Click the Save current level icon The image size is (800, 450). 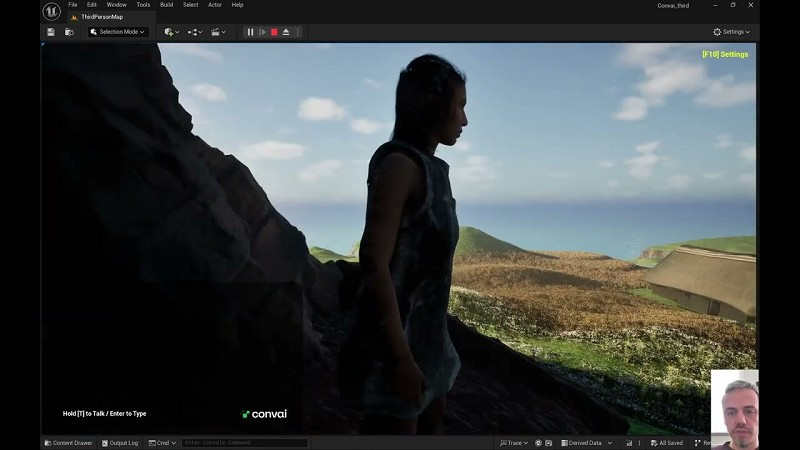point(51,32)
